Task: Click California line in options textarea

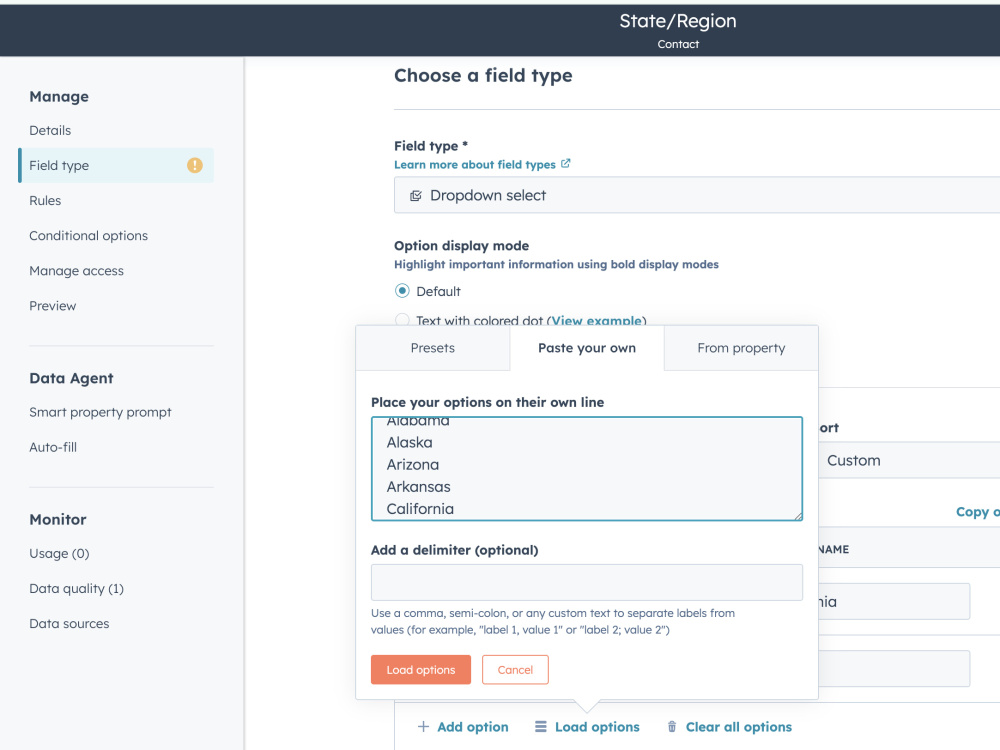Action: pyautogui.click(x=420, y=509)
